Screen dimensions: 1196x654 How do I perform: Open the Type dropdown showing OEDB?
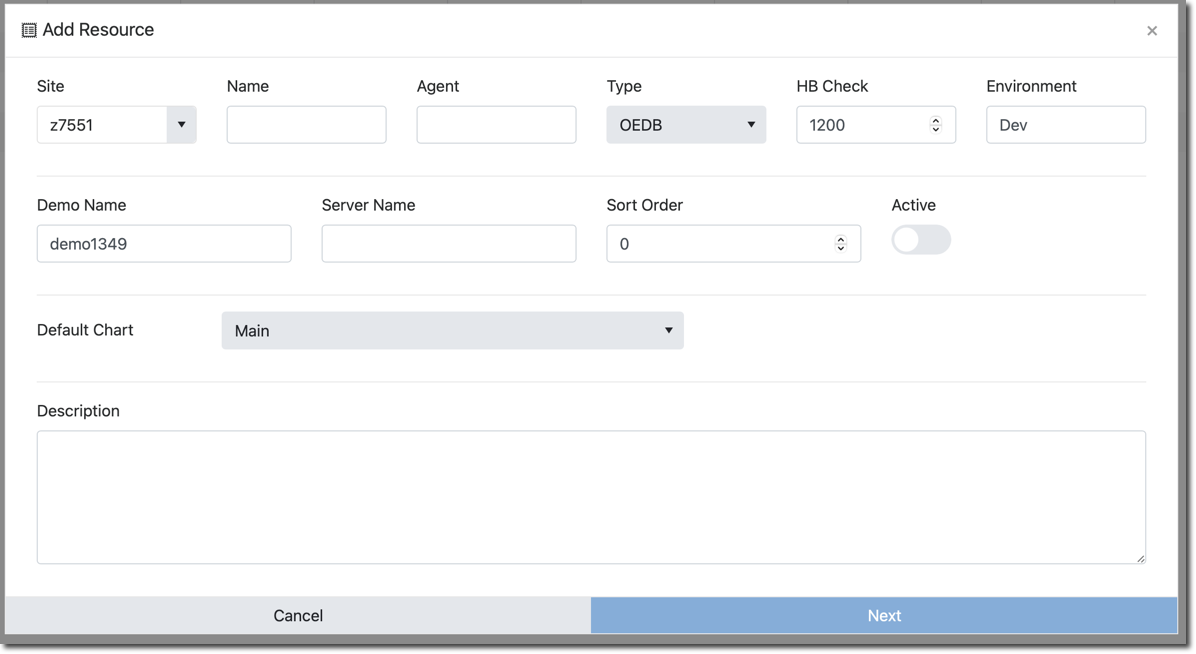click(686, 124)
